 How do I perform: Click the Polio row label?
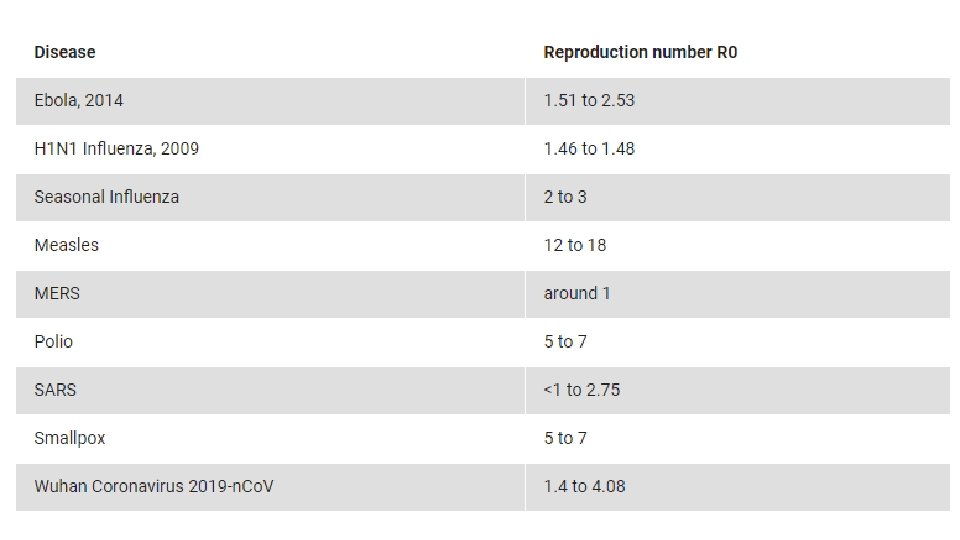point(54,342)
